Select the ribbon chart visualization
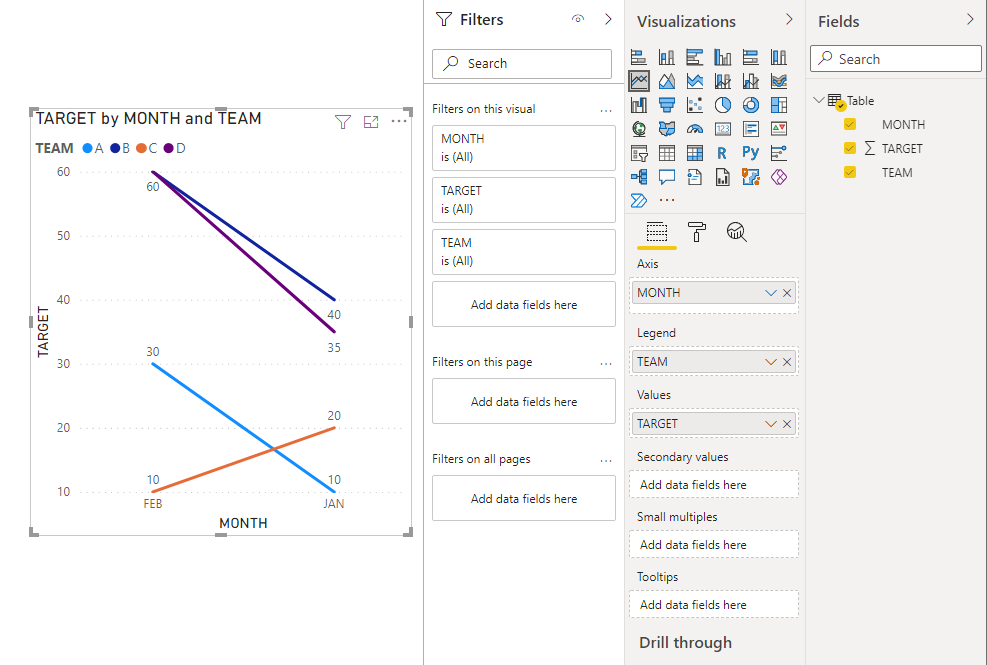The image size is (987, 665). click(779, 81)
